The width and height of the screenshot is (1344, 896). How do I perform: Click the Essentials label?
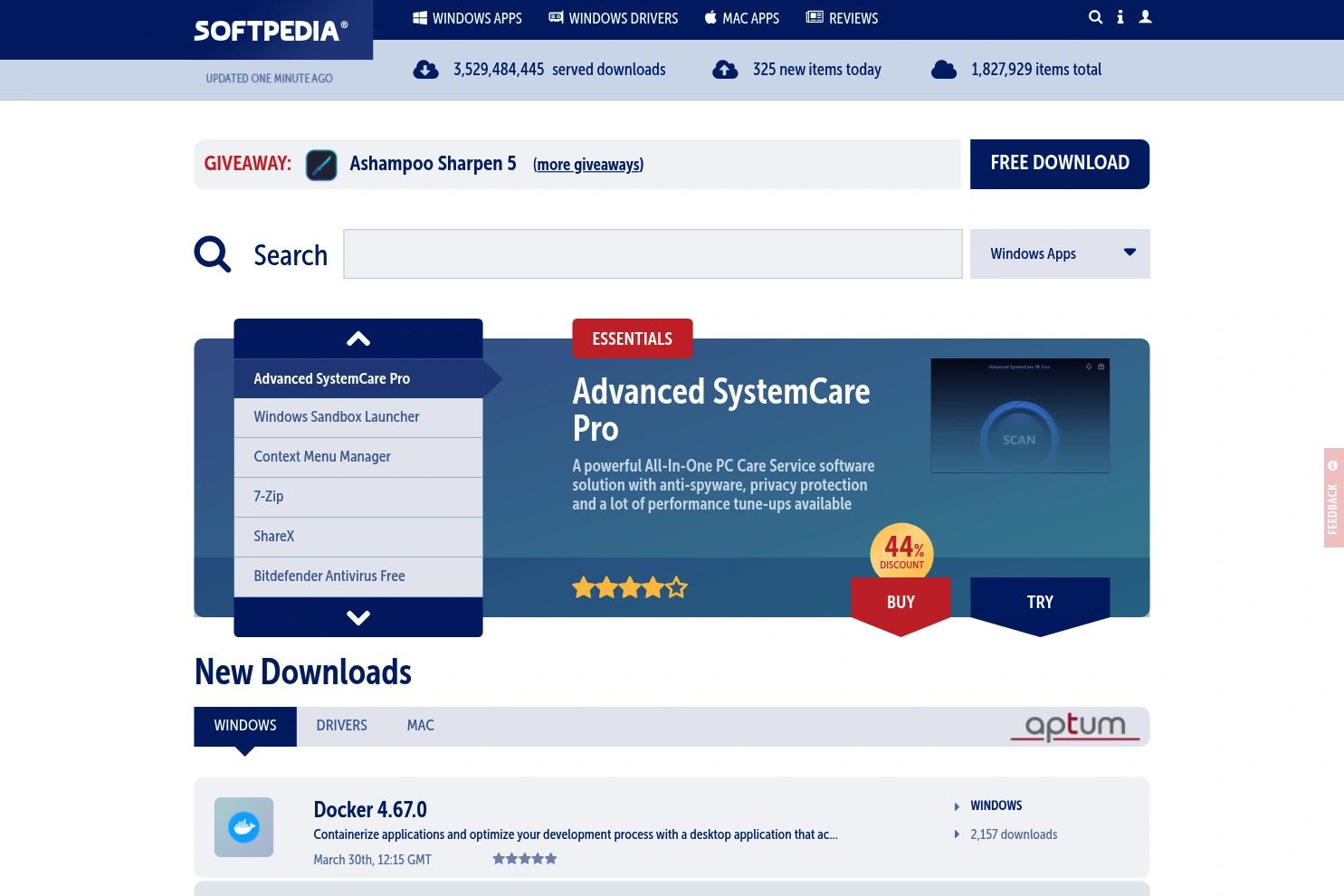click(632, 338)
